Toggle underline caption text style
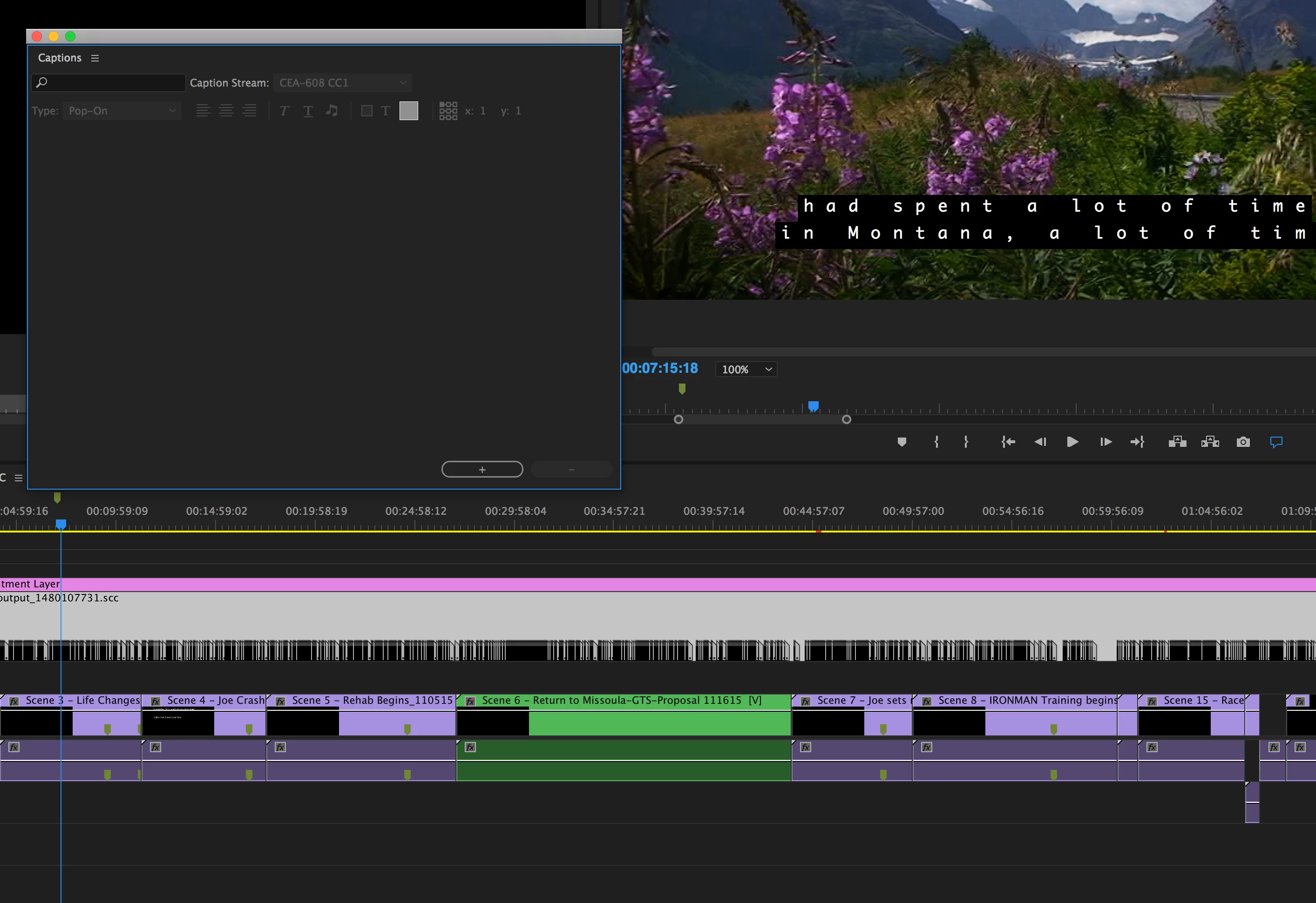Image resolution: width=1316 pixels, height=903 pixels. click(308, 111)
